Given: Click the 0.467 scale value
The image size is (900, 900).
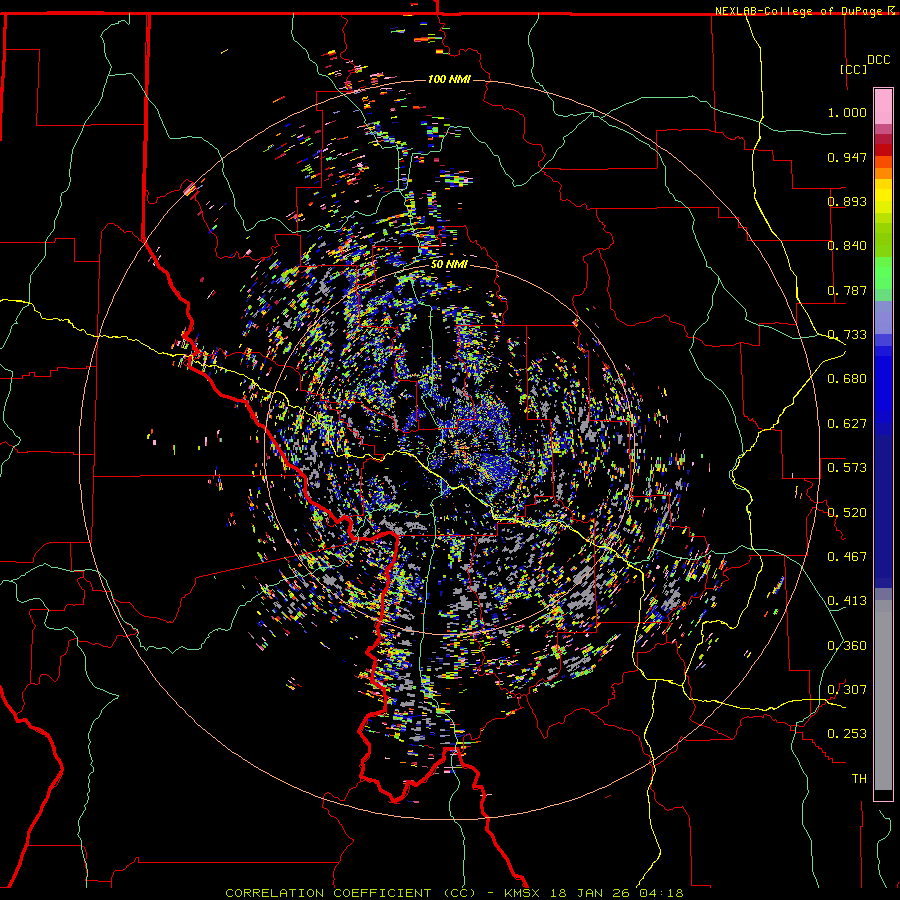Looking at the screenshot, I should point(847,557).
